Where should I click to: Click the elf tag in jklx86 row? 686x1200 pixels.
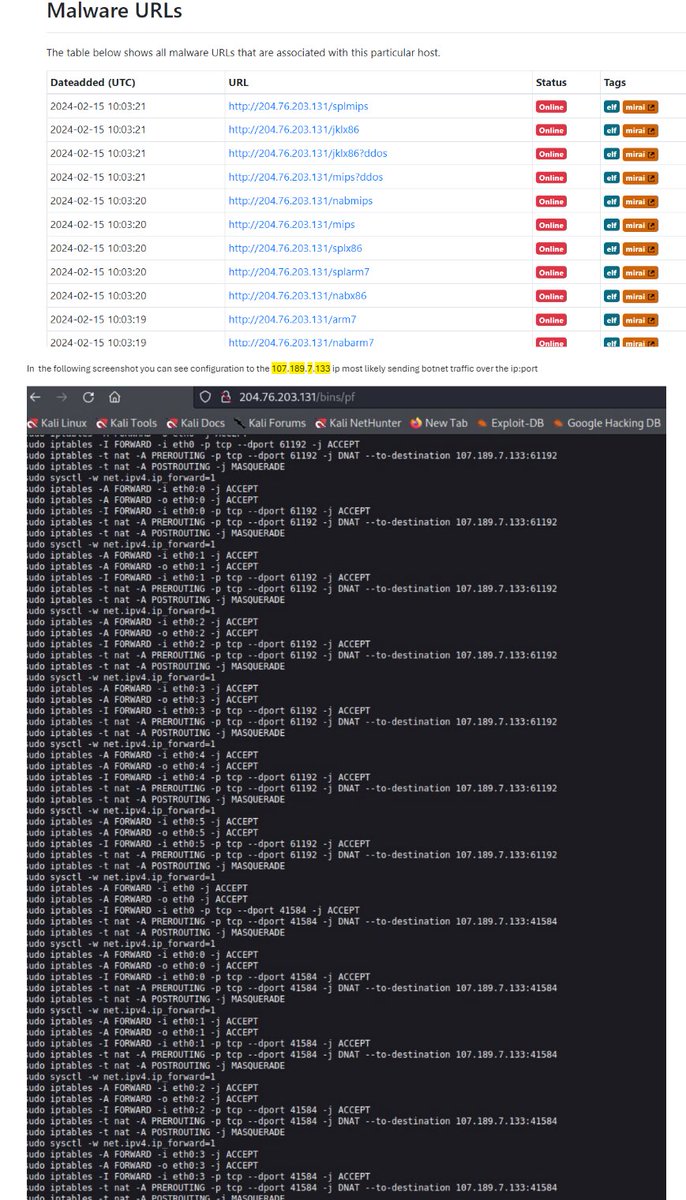click(x=610, y=130)
